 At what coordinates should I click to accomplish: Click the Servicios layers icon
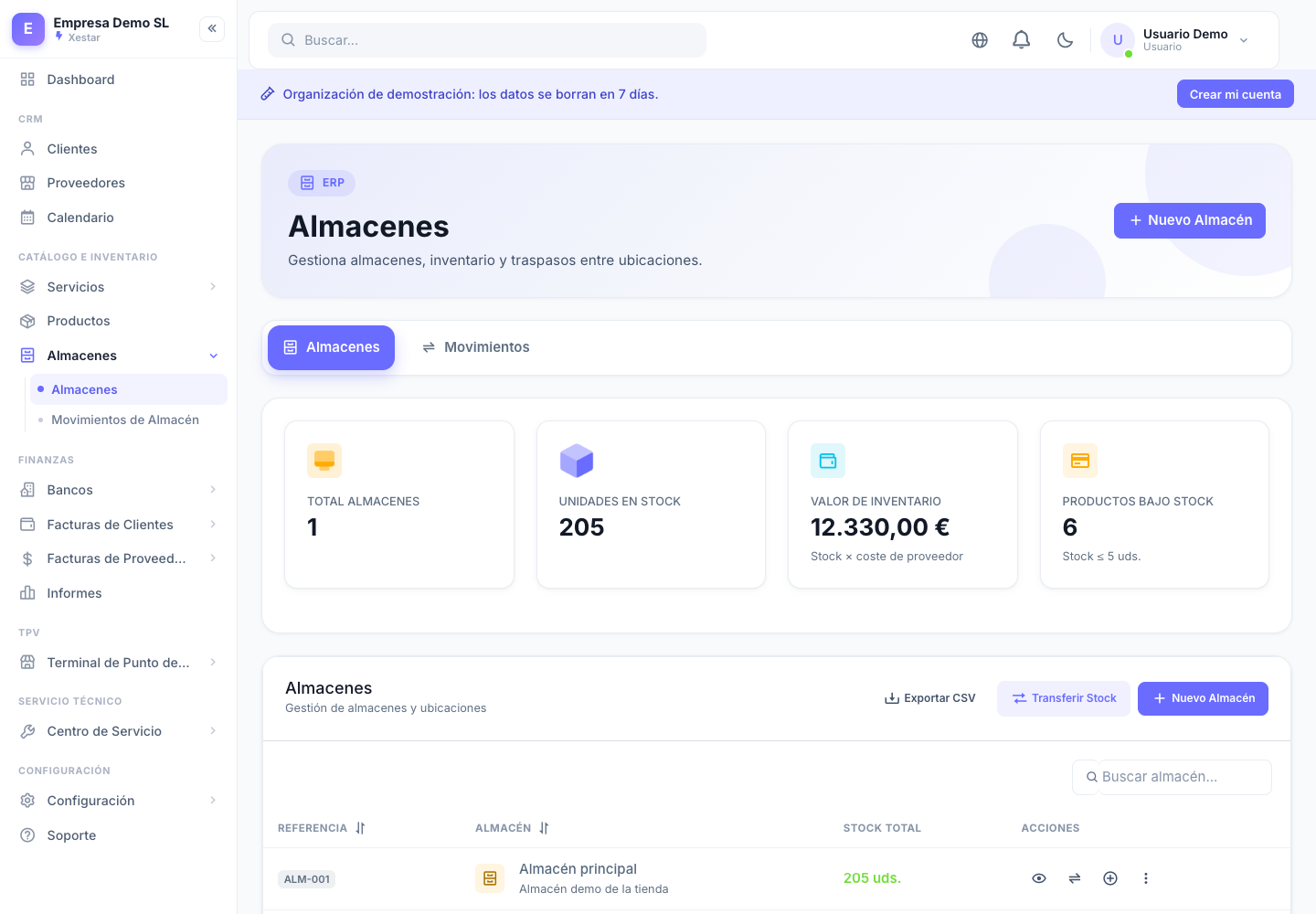click(27, 287)
